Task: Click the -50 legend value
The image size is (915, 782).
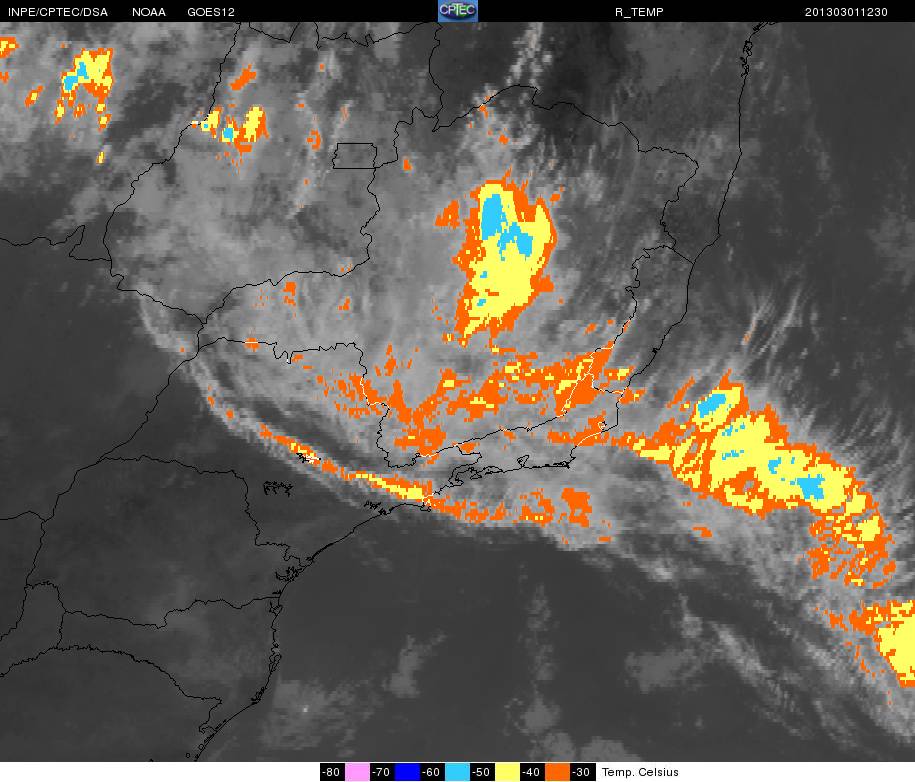Action: point(482,772)
